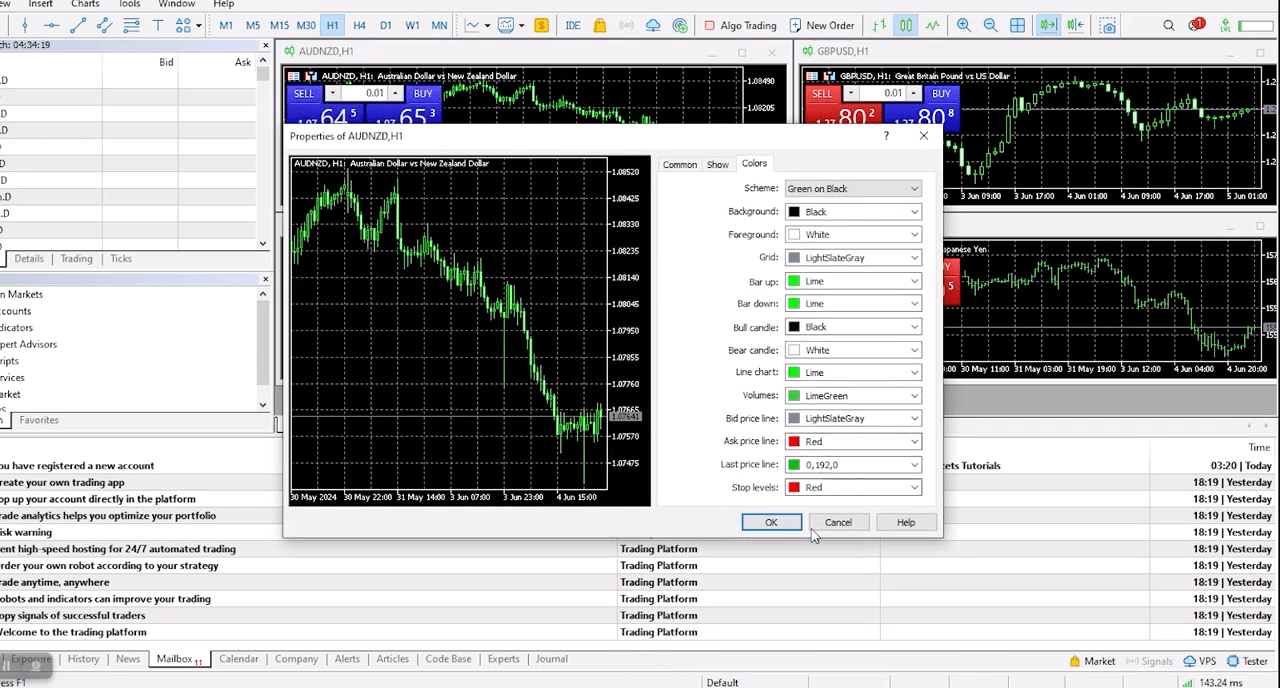The image size is (1280, 688).
Task: Click the Help button in the dialog
Action: (x=905, y=522)
